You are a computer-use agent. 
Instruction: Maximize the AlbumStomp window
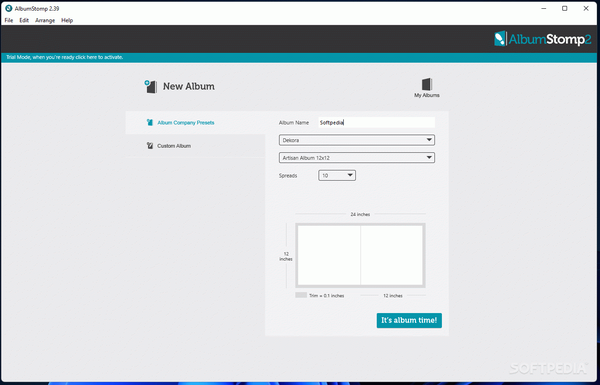pos(564,8)
